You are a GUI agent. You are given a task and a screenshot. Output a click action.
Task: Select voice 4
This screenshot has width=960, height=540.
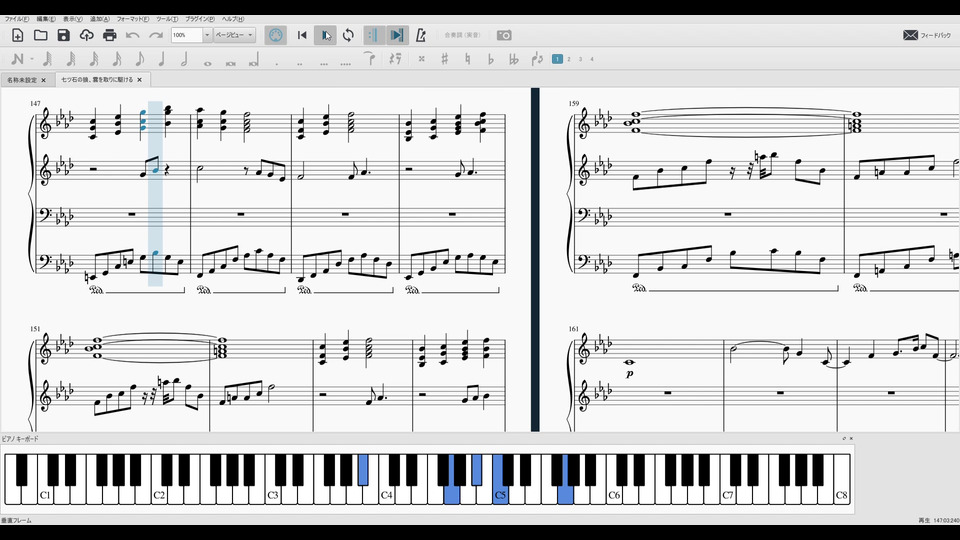pos(592,59)
